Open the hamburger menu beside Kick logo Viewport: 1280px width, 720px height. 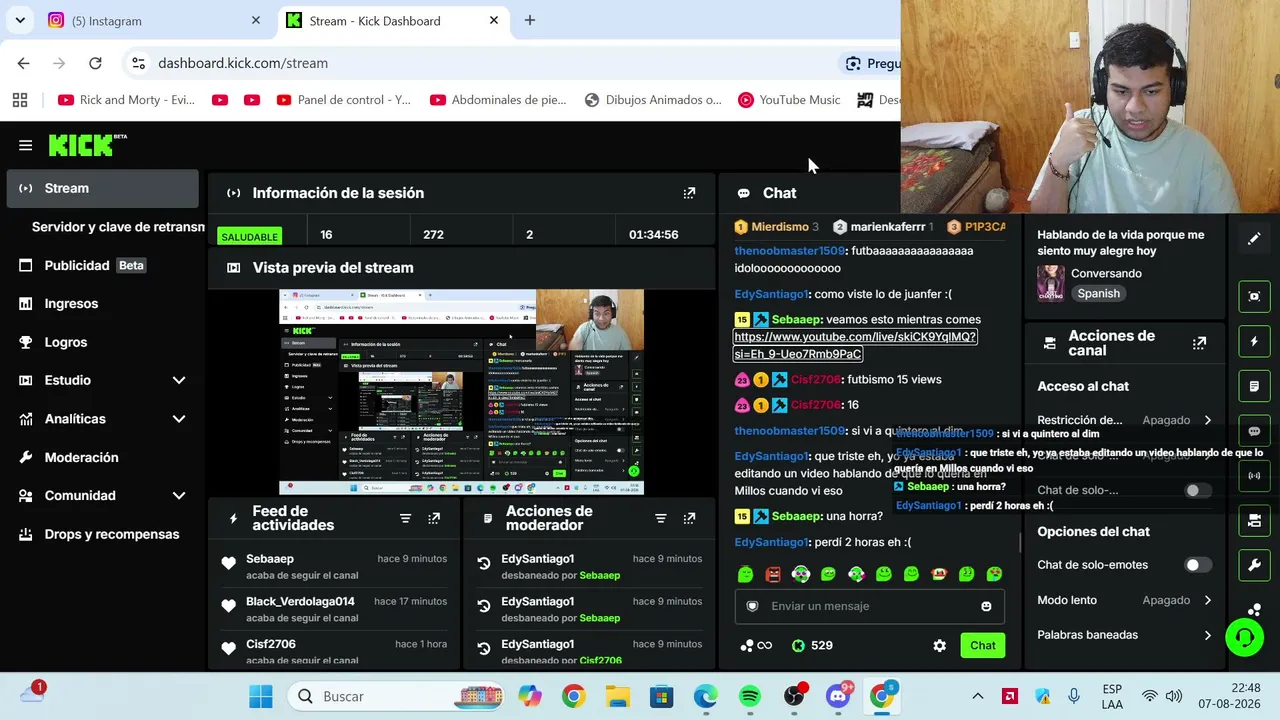point(26,145)
